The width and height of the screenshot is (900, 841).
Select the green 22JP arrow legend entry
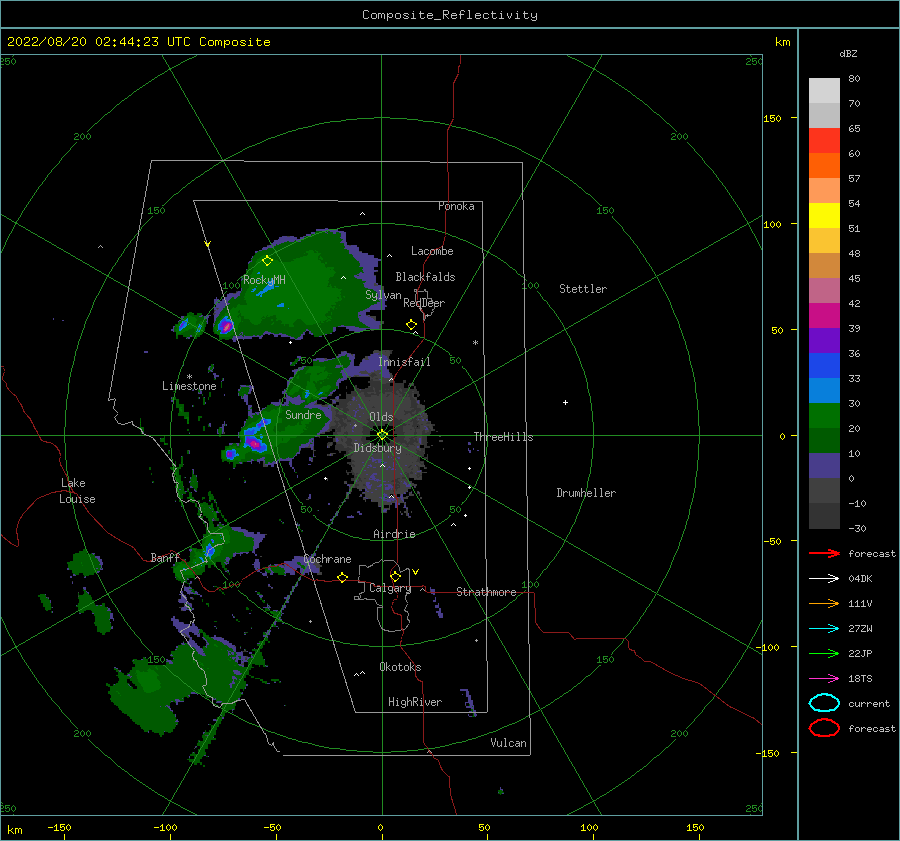(x=824, y=653)
